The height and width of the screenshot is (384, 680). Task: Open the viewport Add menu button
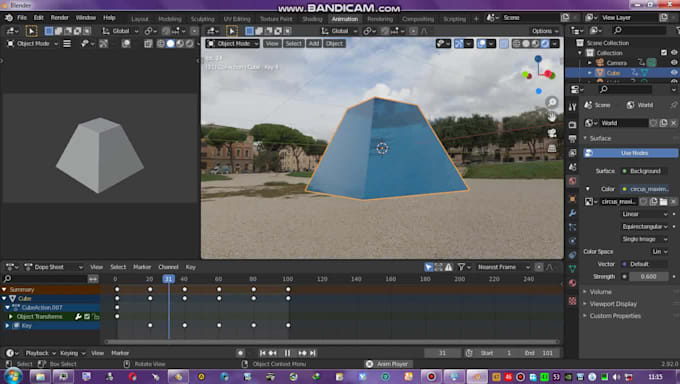click(x=314, y=43)
